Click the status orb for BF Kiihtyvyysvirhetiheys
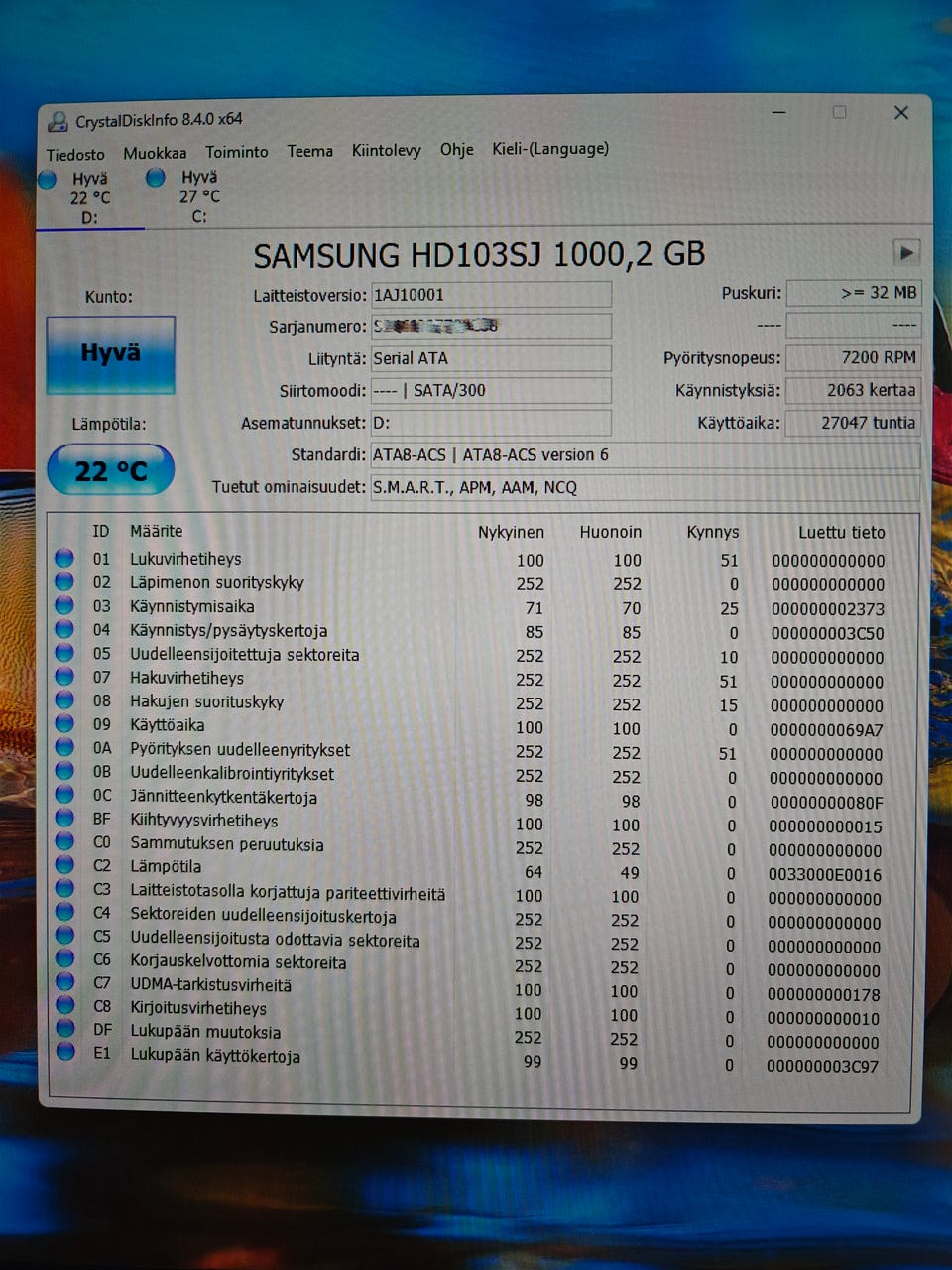This screenshot has width=952, height=1270. click(64, 819)
